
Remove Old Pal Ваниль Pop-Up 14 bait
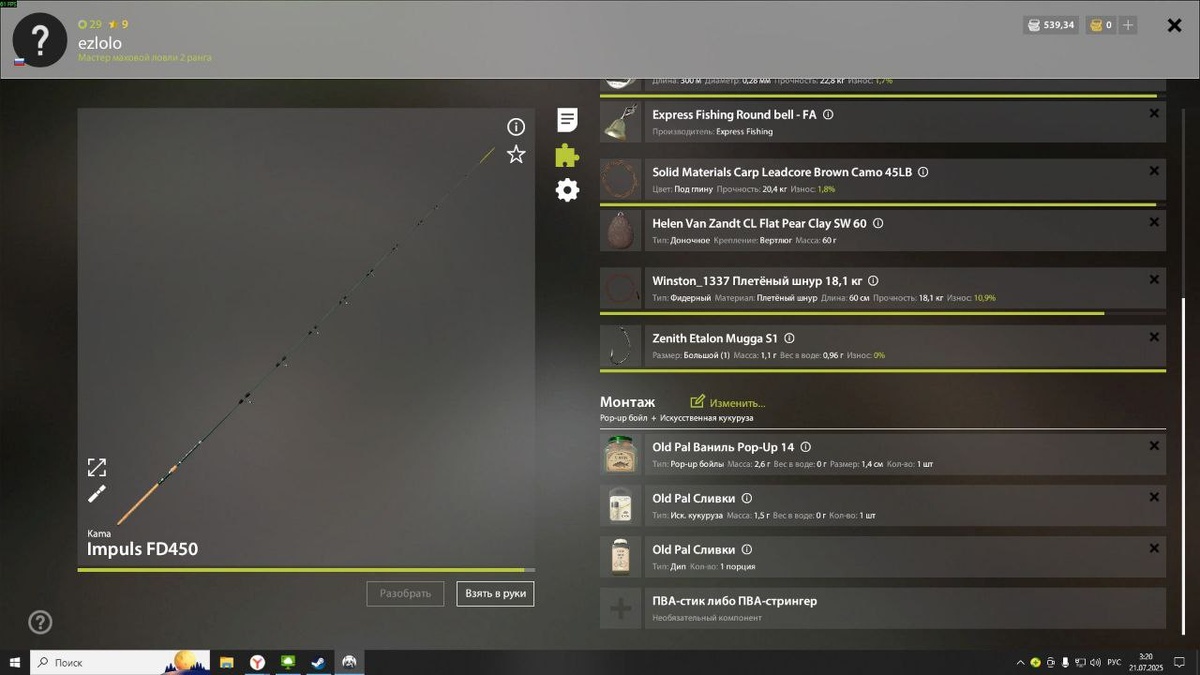[1154, 446]
